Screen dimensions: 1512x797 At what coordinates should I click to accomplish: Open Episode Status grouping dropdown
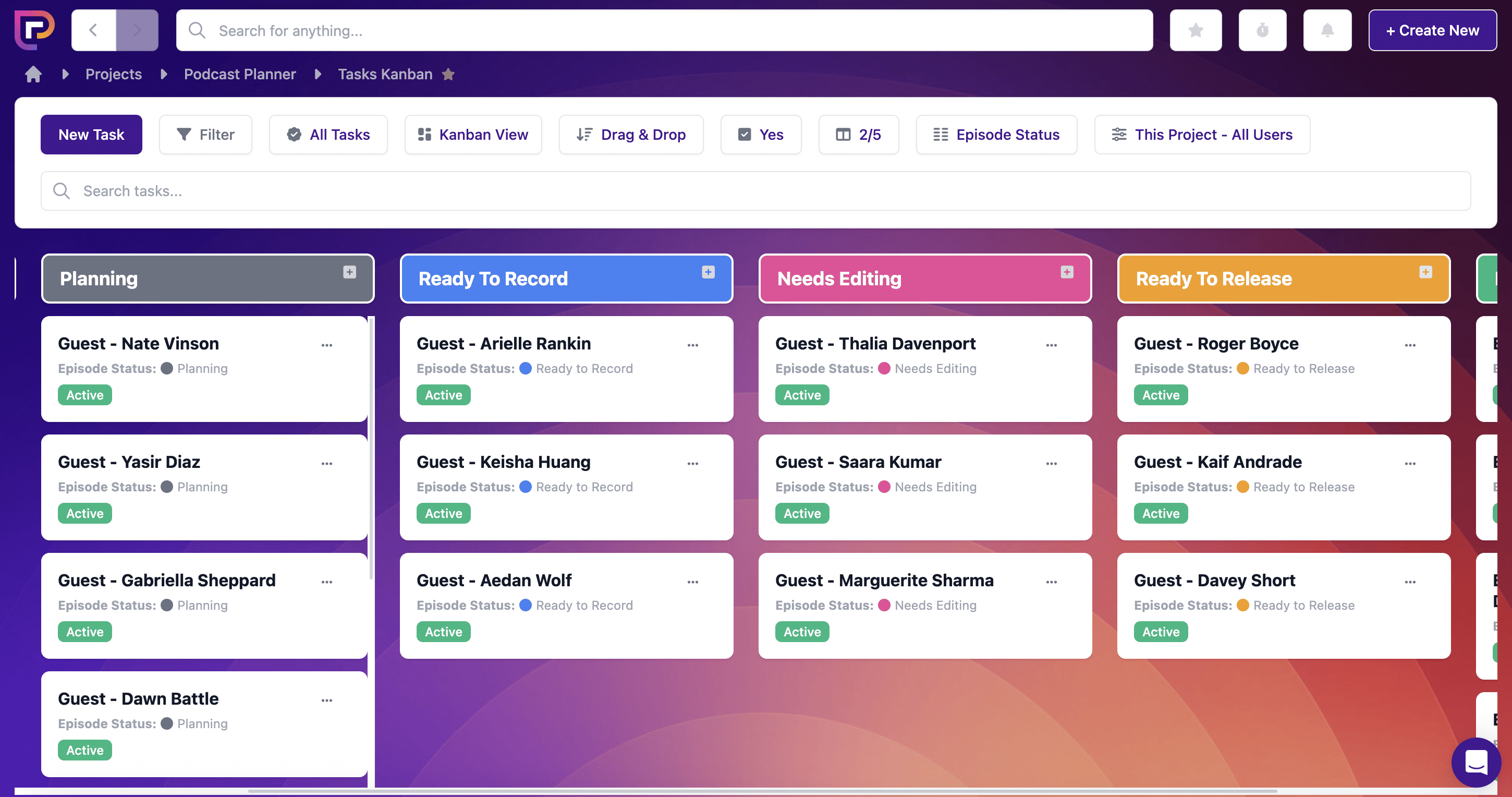coord(996,135)
